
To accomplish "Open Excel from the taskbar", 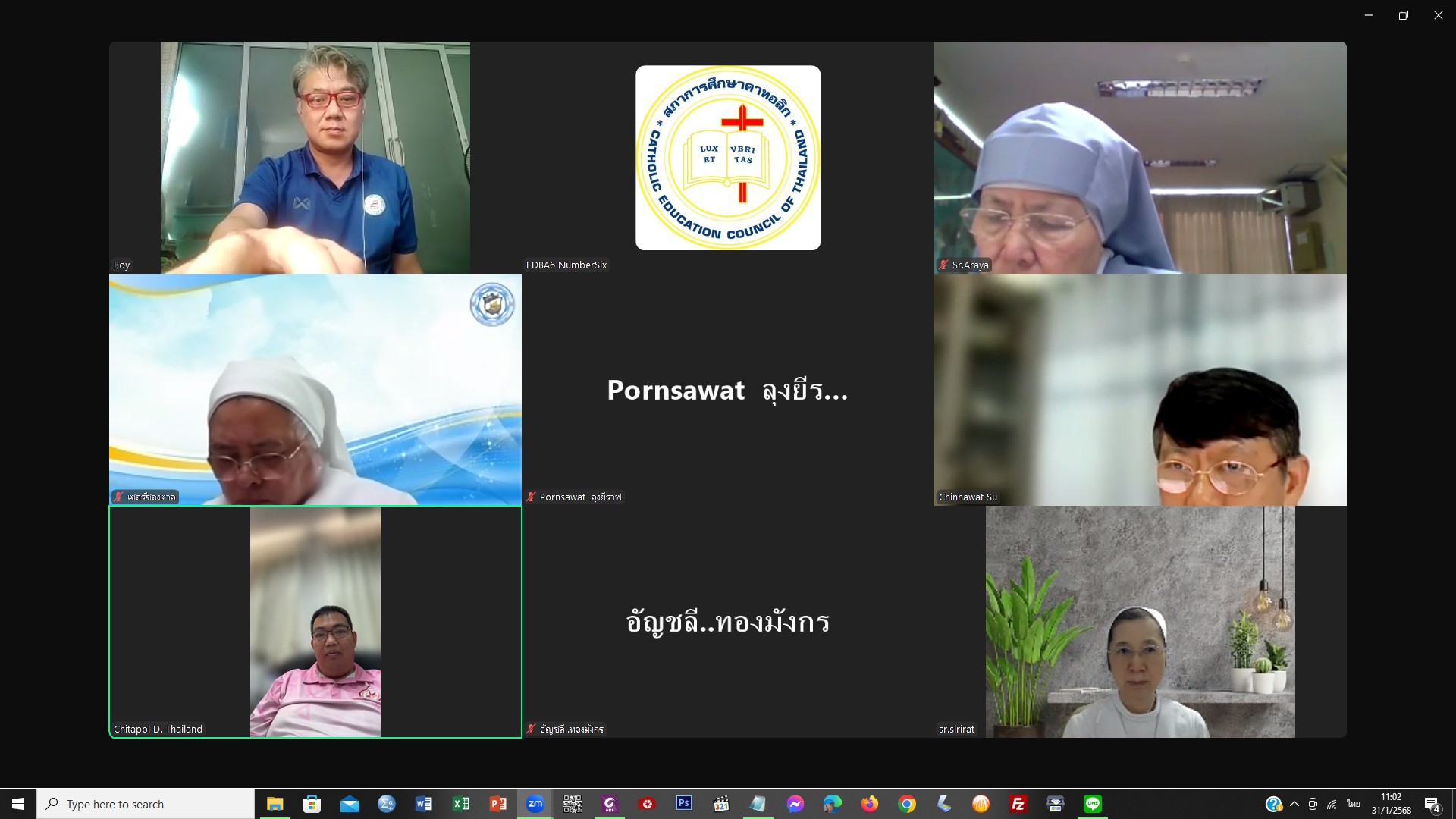I will pos(460,804).
